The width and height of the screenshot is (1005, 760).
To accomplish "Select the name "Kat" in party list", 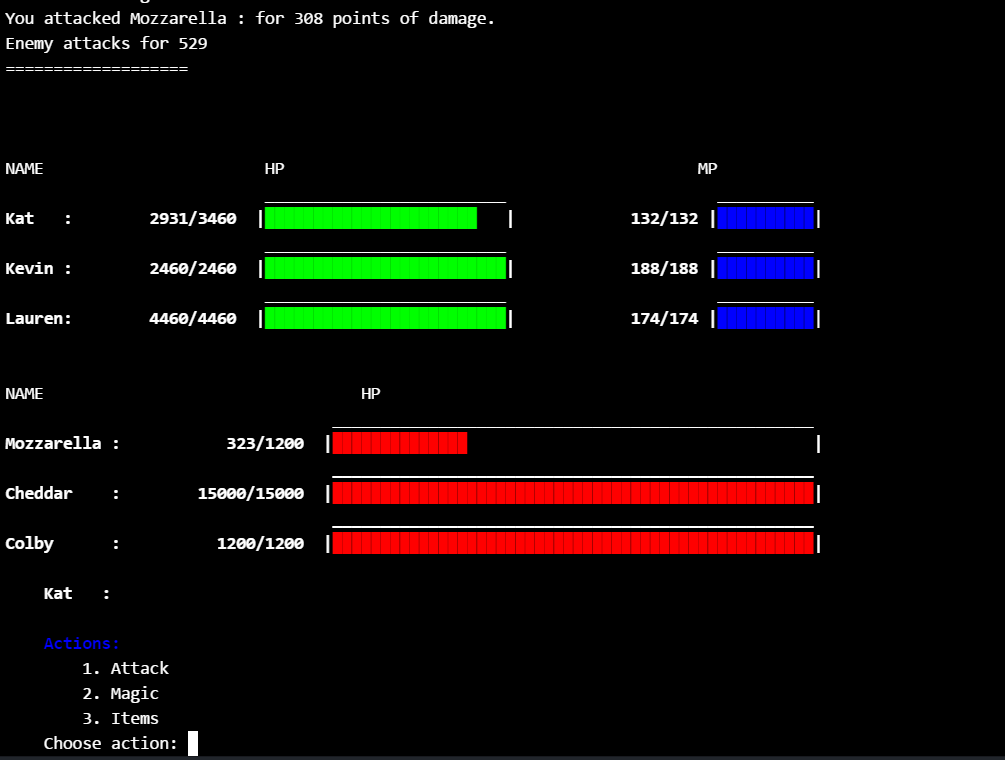I will coord(19,218).
